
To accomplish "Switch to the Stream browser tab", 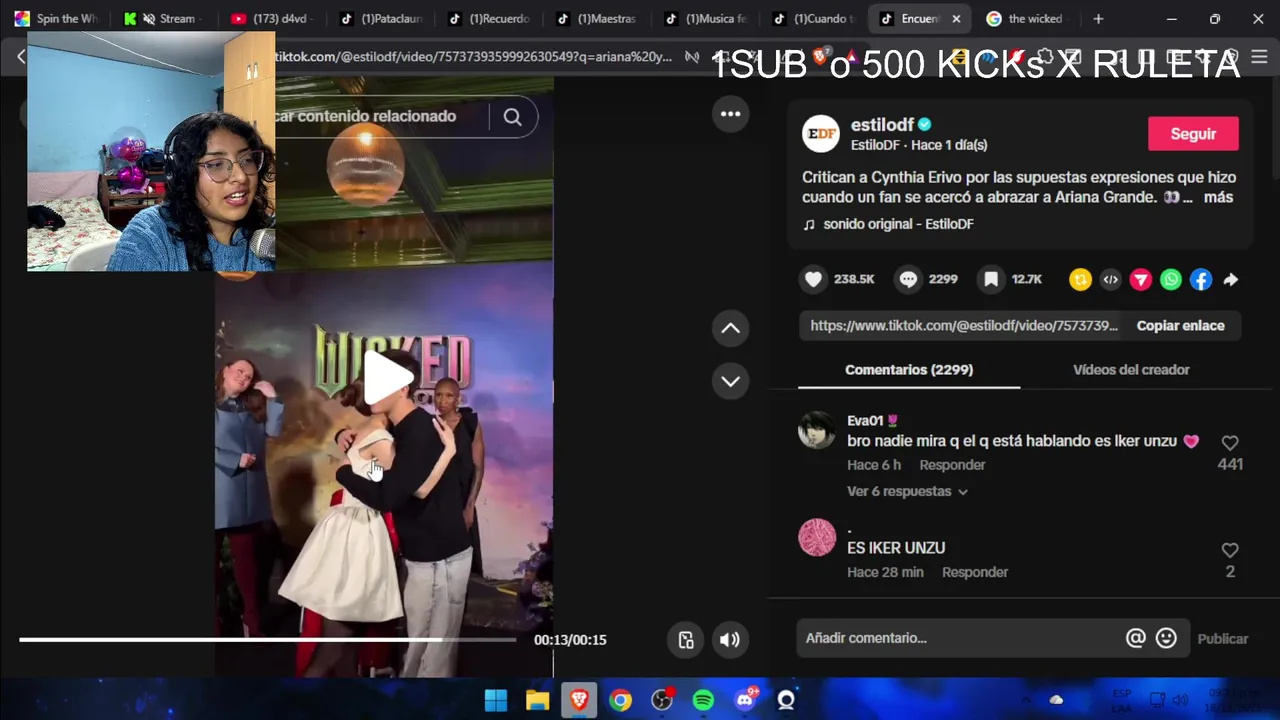I will [x=165, y=18].
